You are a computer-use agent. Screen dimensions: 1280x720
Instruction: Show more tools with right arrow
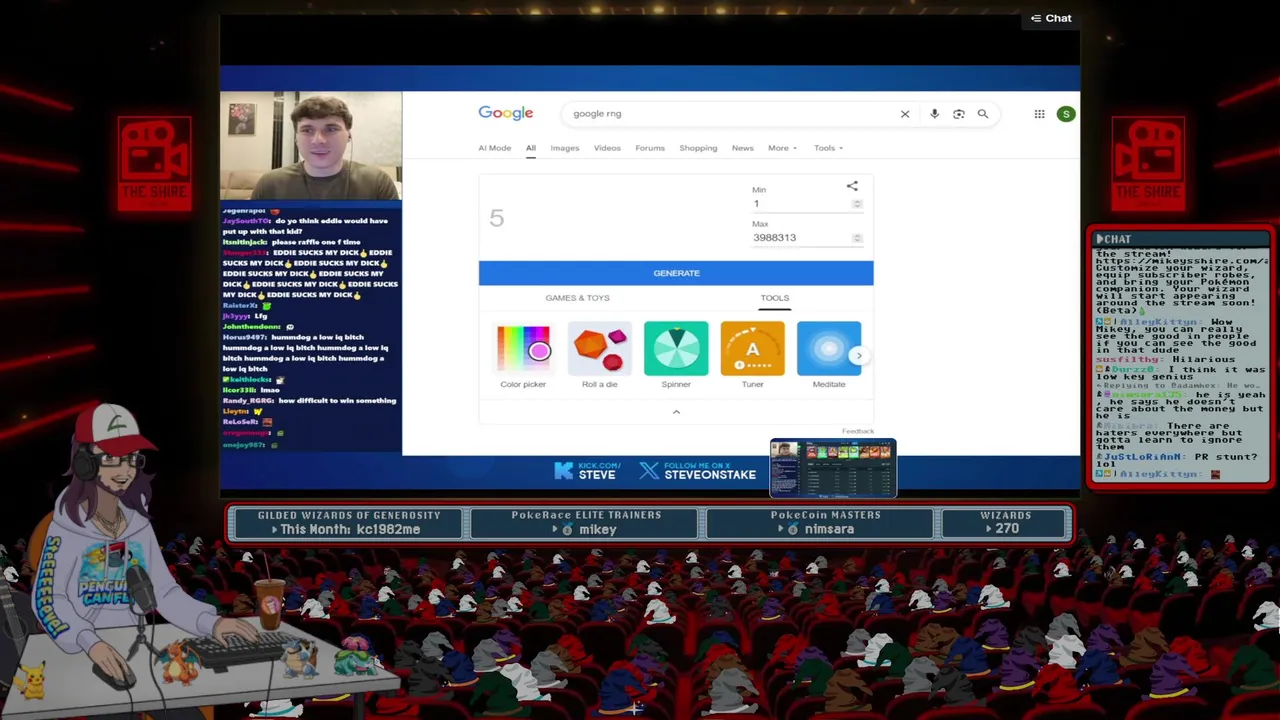click(858, 356)
